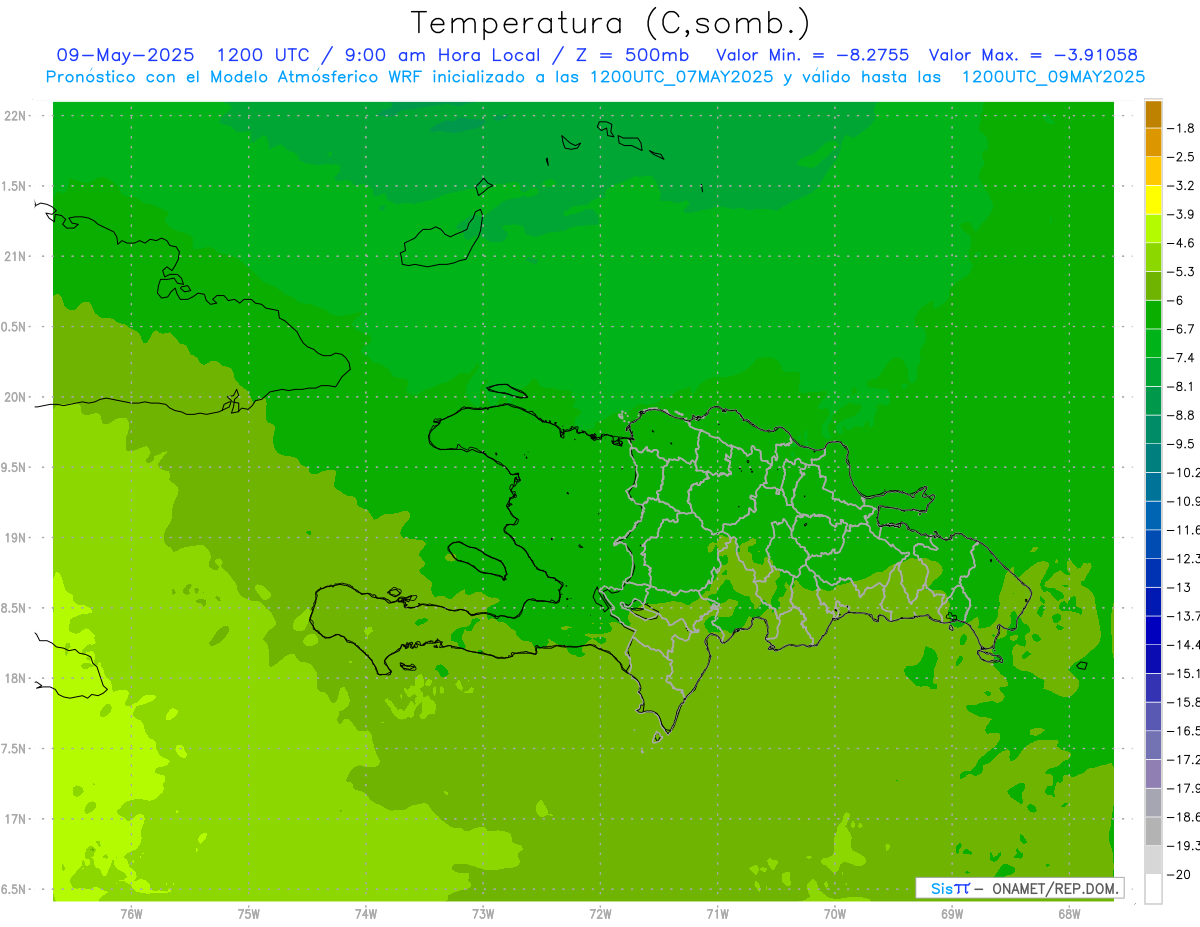This screenshot has height=927, width=1200.
Task: Click the '0.5N' latitude label
Action: pos(14,327)
